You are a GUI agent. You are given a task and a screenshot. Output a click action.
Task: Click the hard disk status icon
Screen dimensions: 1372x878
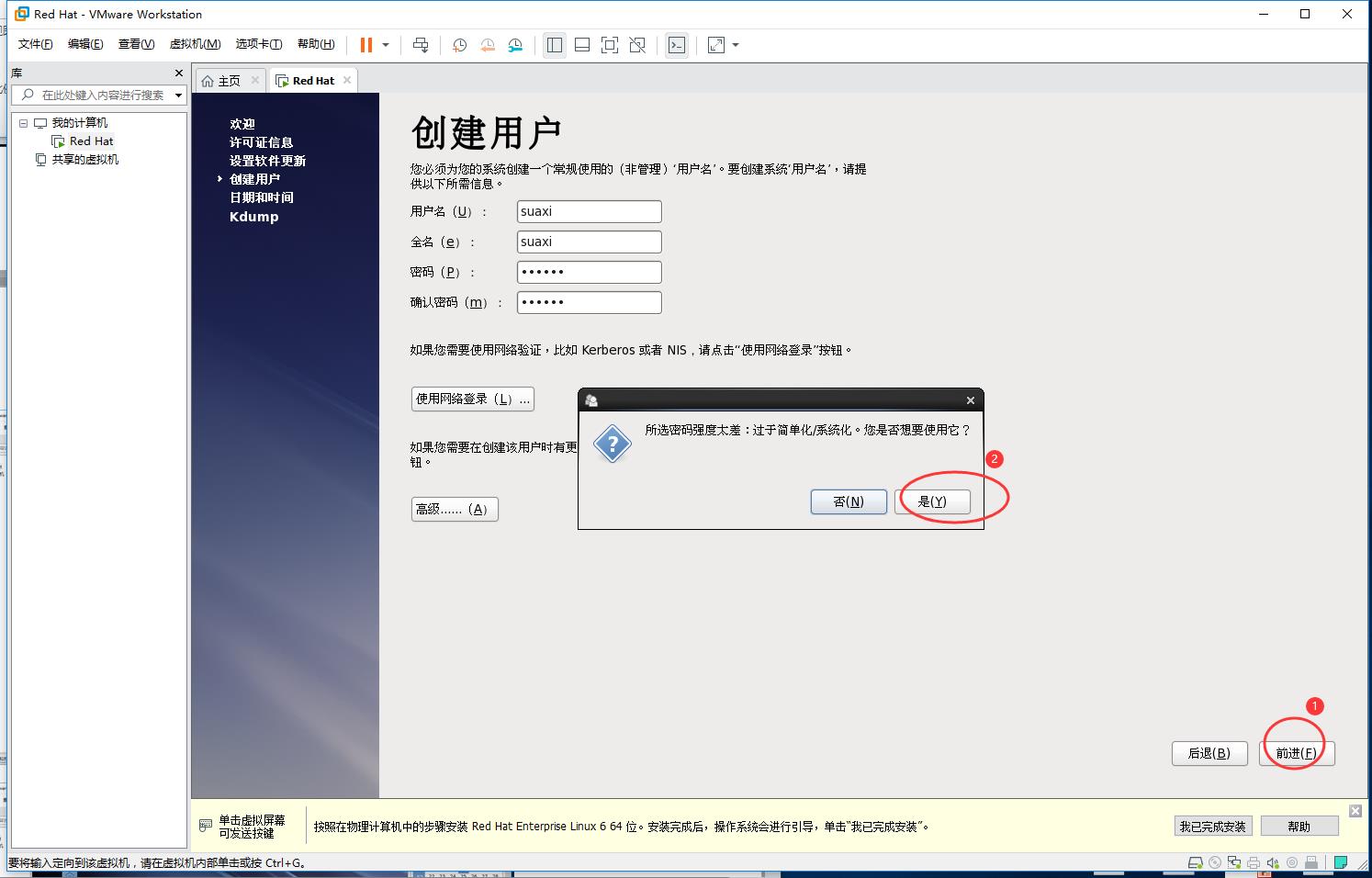1195,862
